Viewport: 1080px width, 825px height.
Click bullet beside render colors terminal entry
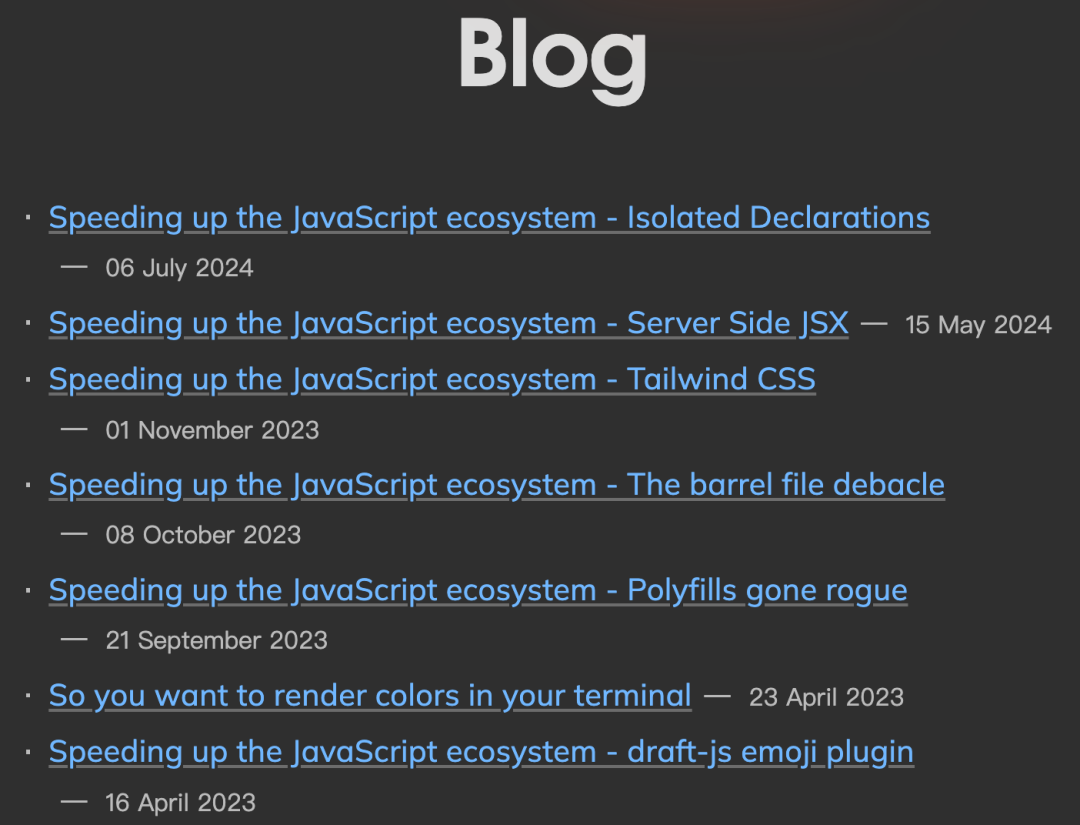(x=28, y=696)
